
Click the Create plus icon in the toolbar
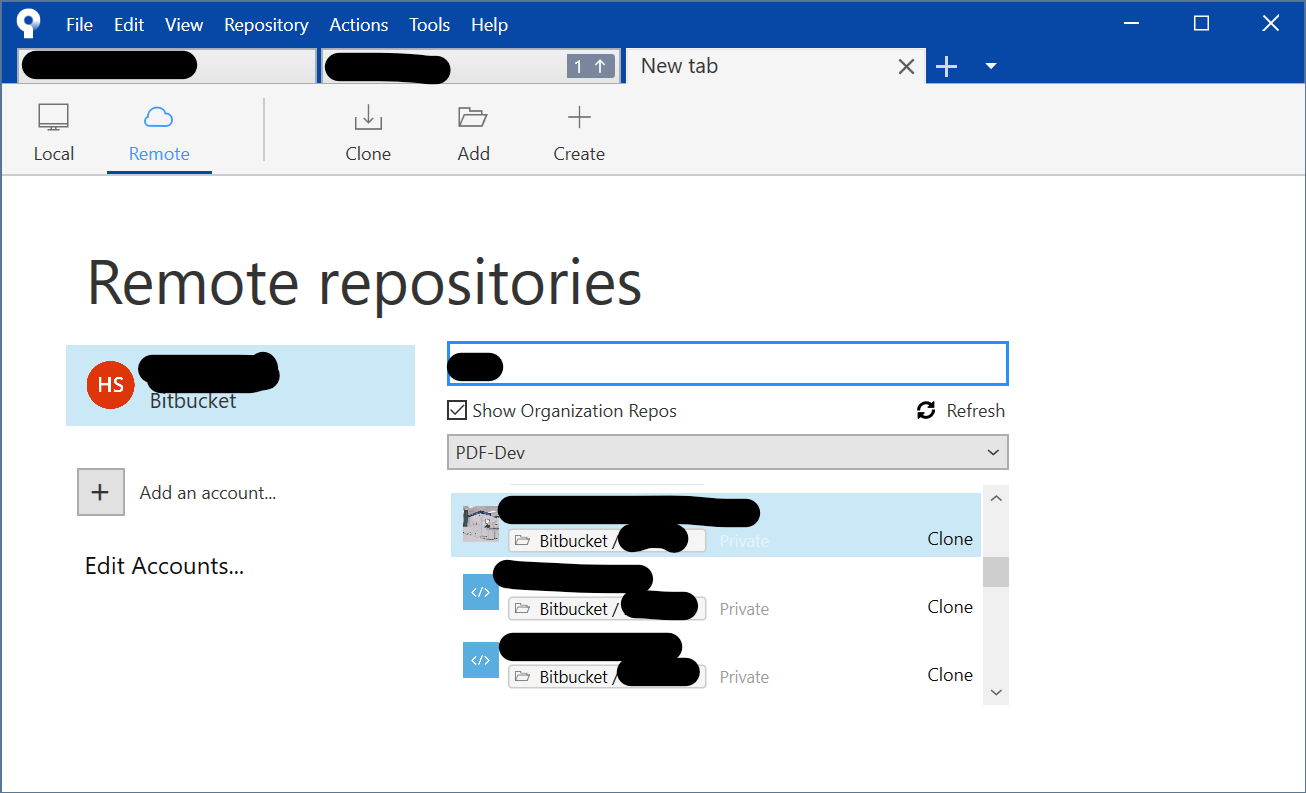click(x=579, y=117)
